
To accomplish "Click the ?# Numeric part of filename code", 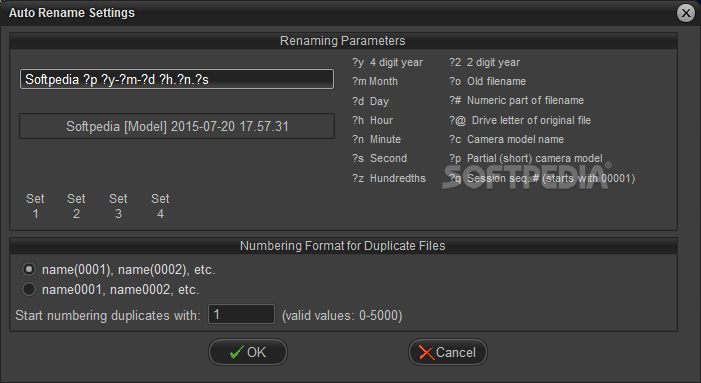I will (x=516, y=101).
